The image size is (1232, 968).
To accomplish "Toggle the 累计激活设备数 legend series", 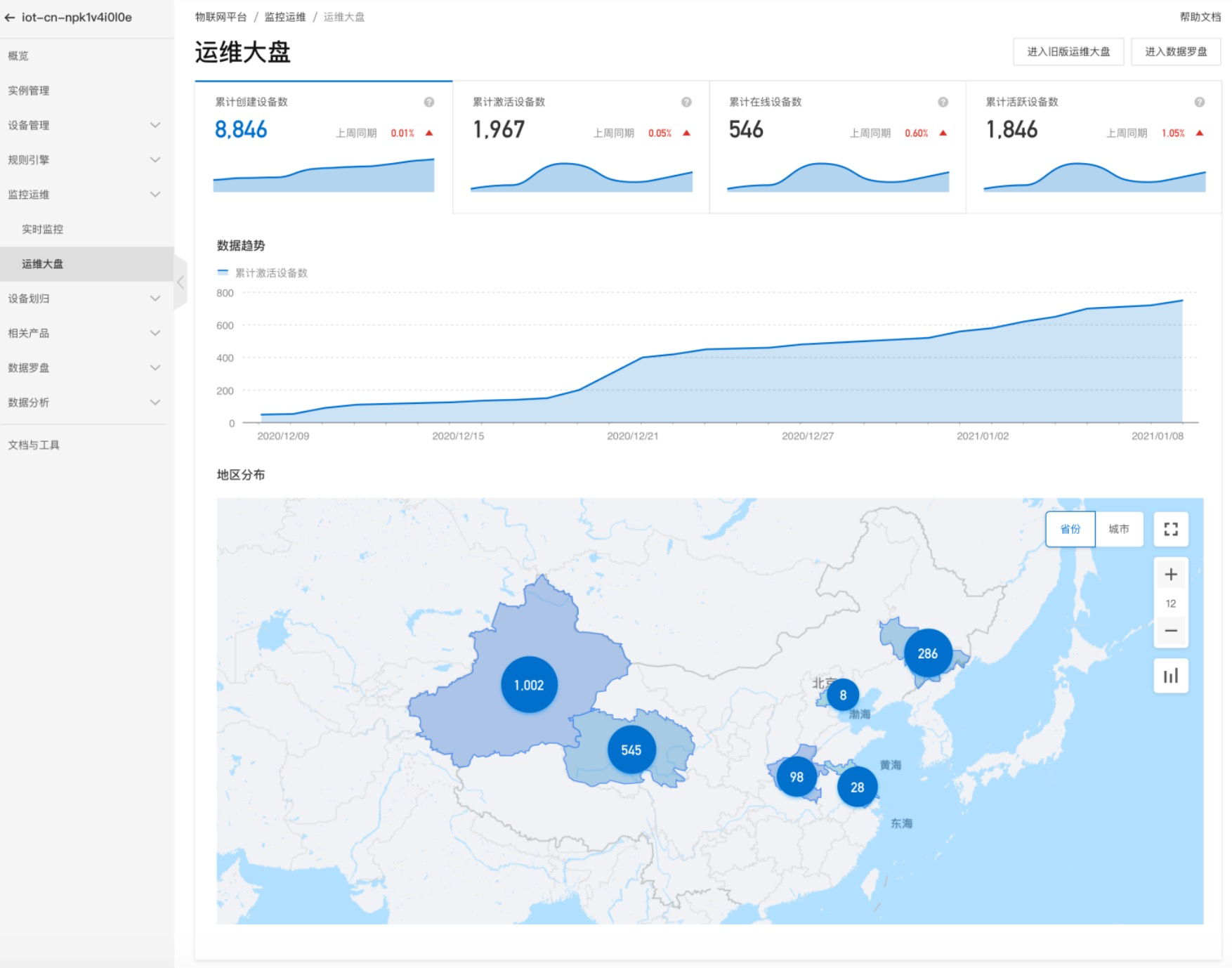I will point(263,273).
